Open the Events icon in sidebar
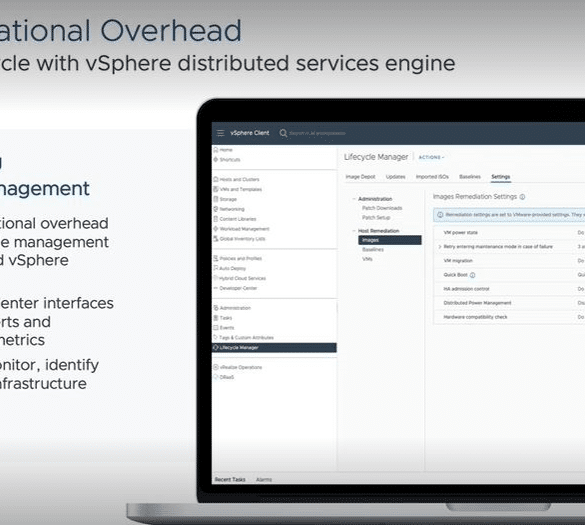 216,328
